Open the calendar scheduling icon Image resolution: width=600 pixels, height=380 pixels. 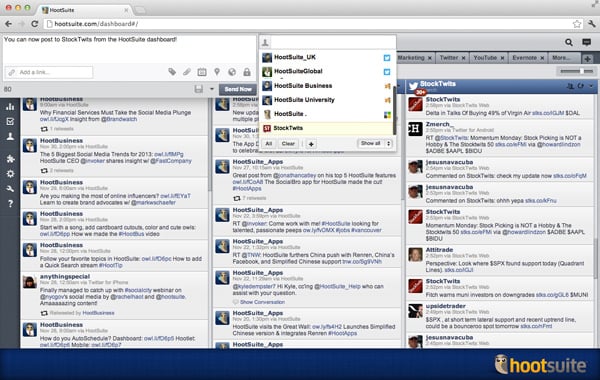[x=202, y=72]
